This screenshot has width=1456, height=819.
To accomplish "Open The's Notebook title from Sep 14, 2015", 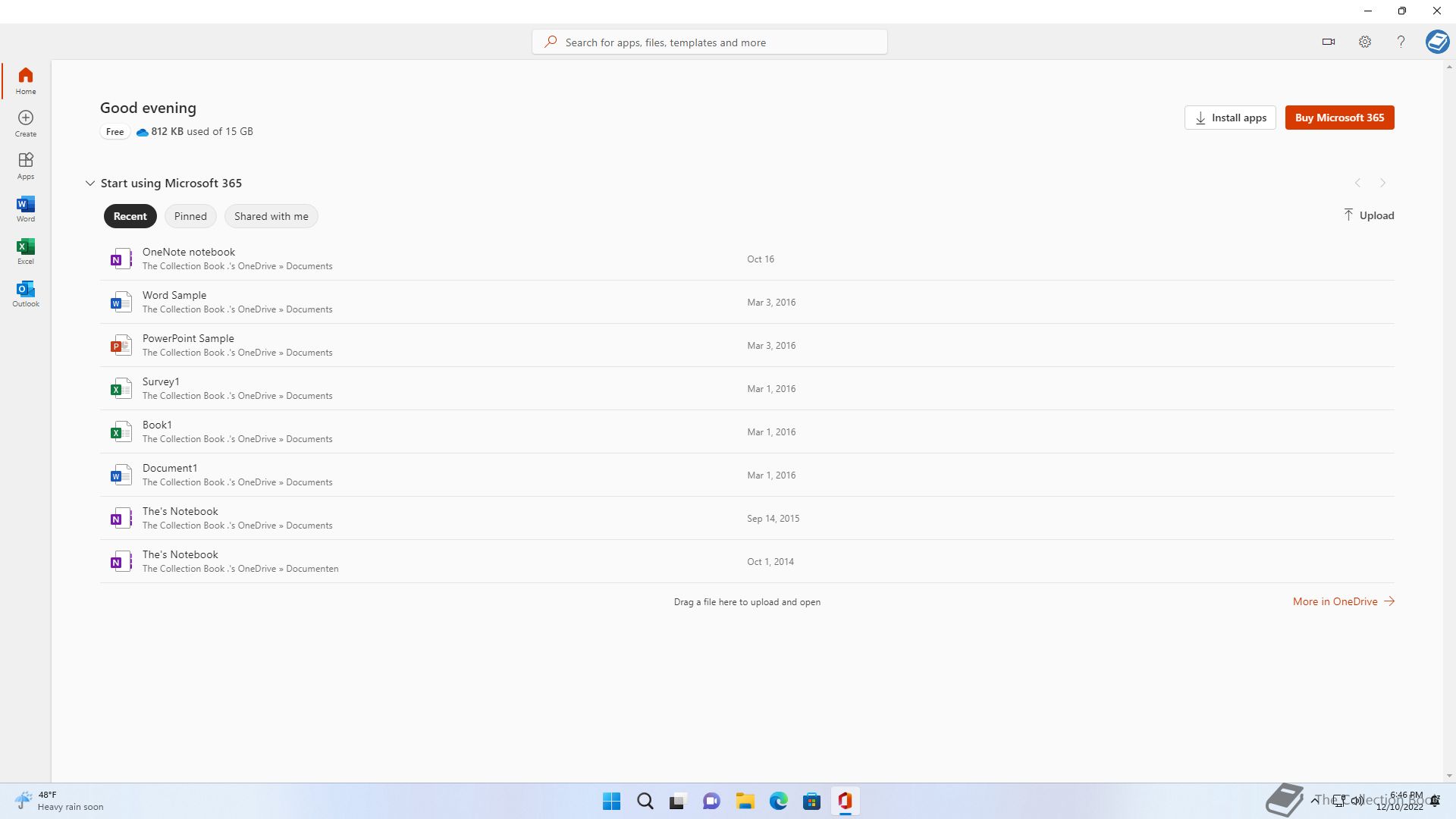I will tap(180, 511).
